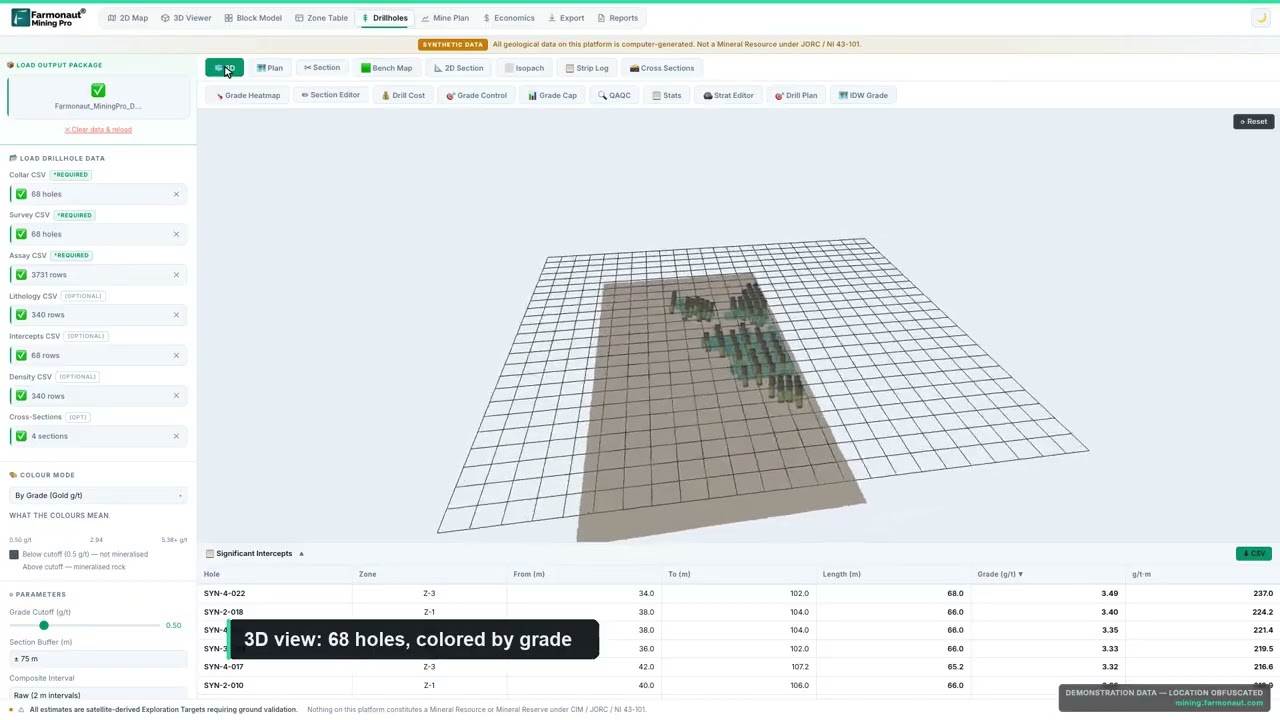Screen dimensions: 1280x720
Task: Remove the Cross-Sections file
Action: 176,436
